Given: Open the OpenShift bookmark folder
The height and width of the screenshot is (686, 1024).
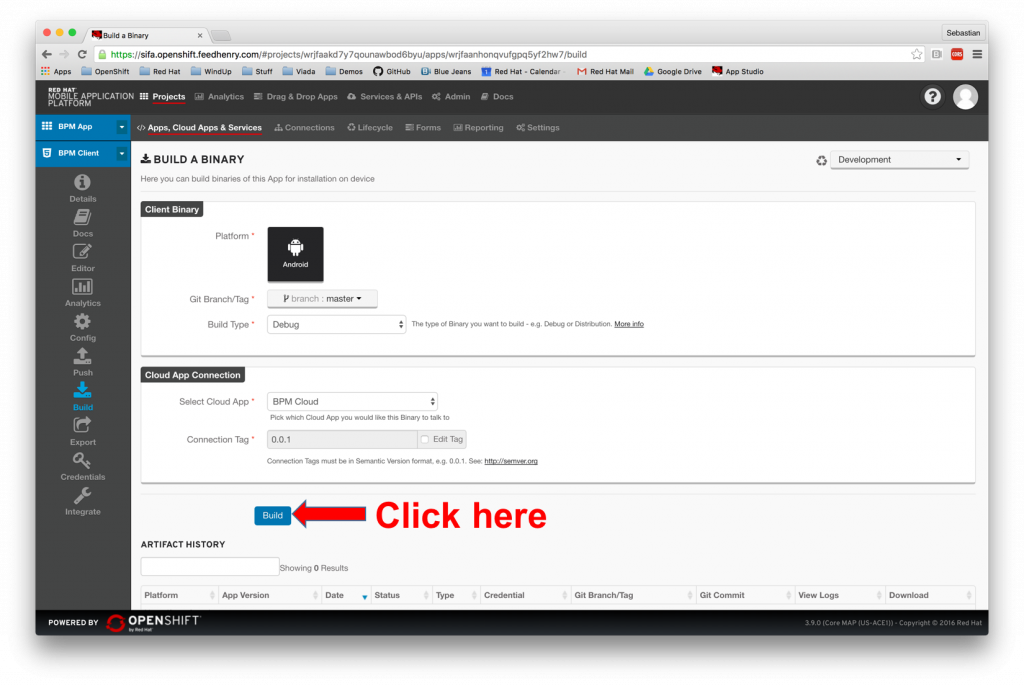Looking at the screenshot, I should [x=105, y=71].
